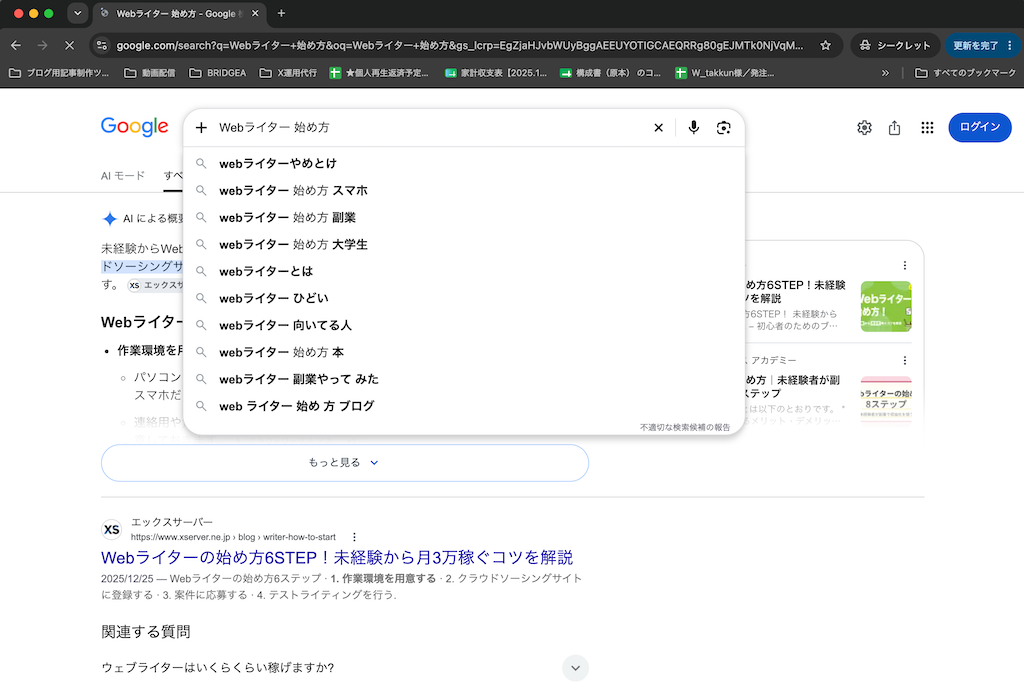Show hidden bookmarks with the chevron
This screenshot has width=1024, height=683.
(885, 72)
